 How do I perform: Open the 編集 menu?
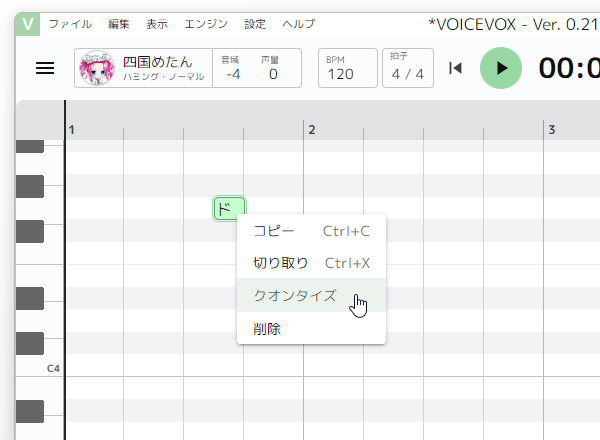coord(119,24)
